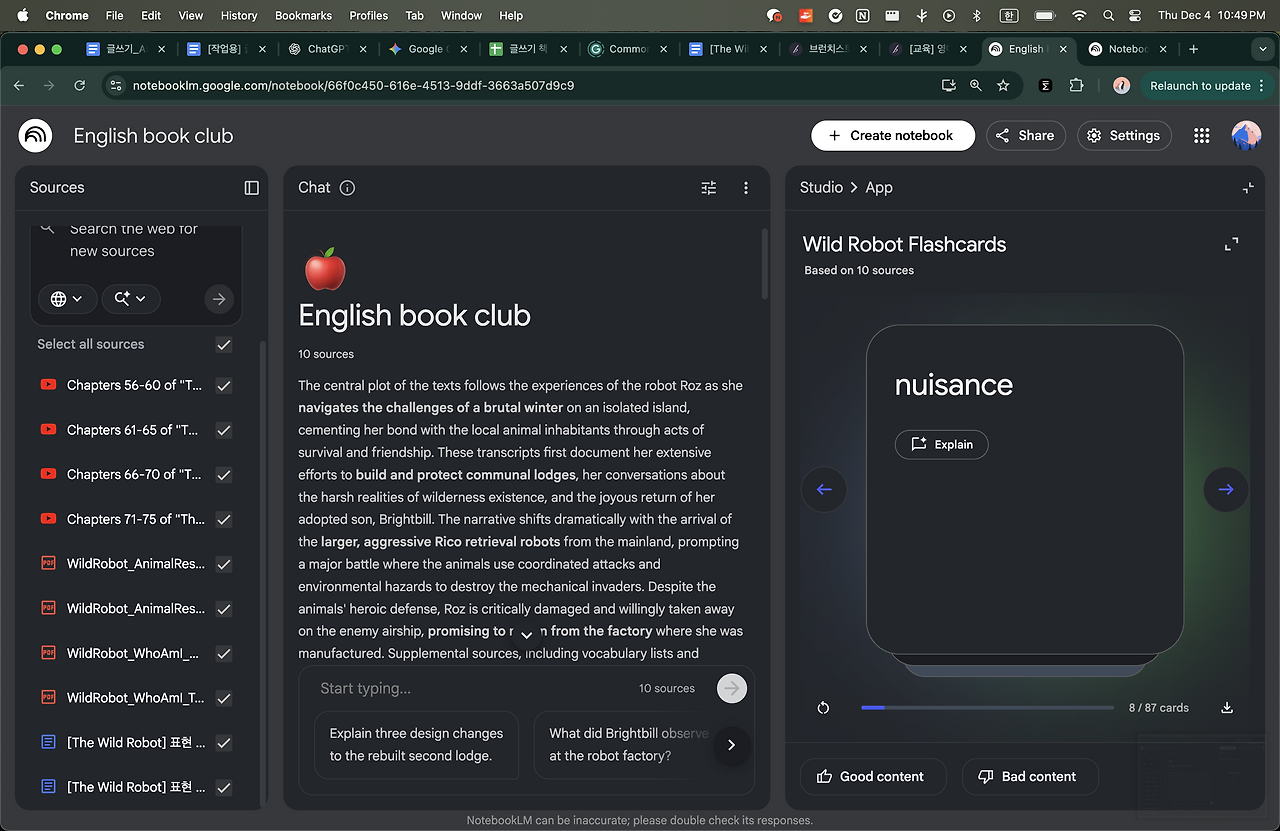Click the chat panel scrollbar

coord(765,265)
